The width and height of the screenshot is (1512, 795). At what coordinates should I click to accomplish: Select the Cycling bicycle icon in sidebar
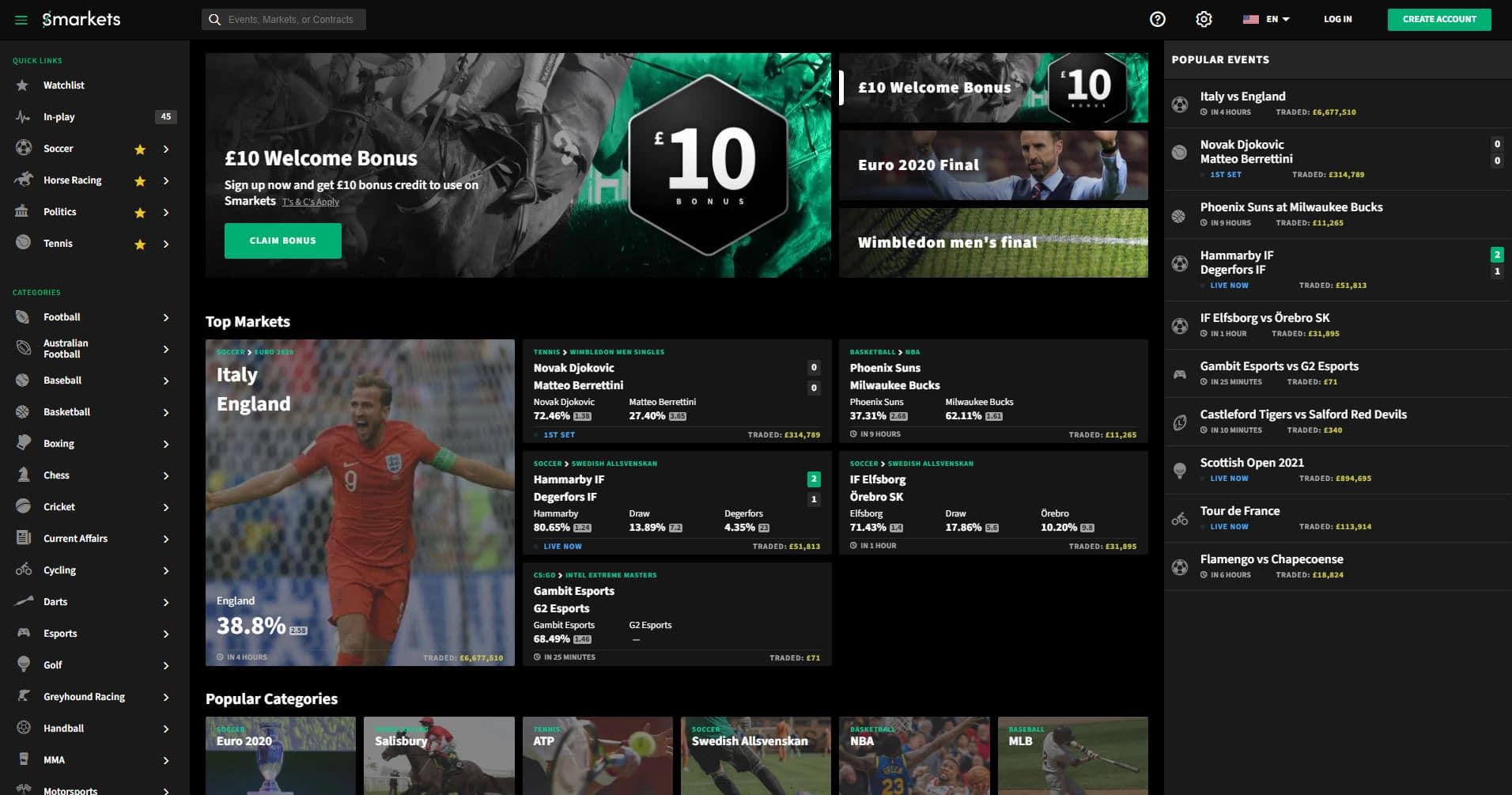tap(24, 570)
